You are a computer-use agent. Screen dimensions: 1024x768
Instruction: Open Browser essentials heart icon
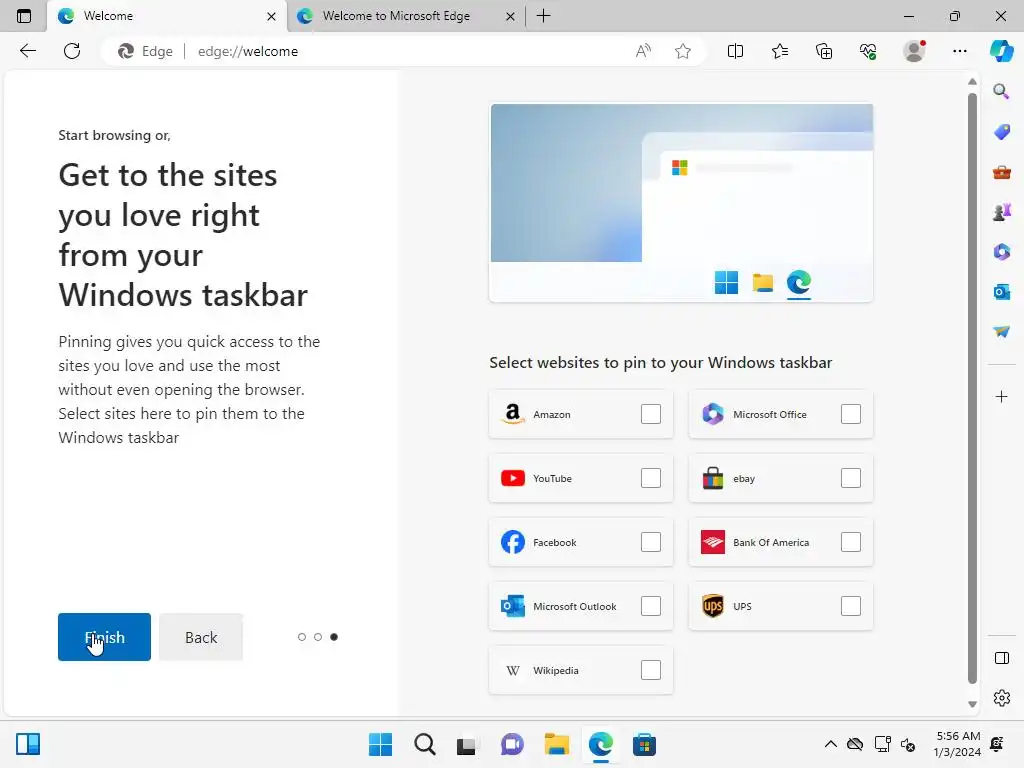pos(868,51)
